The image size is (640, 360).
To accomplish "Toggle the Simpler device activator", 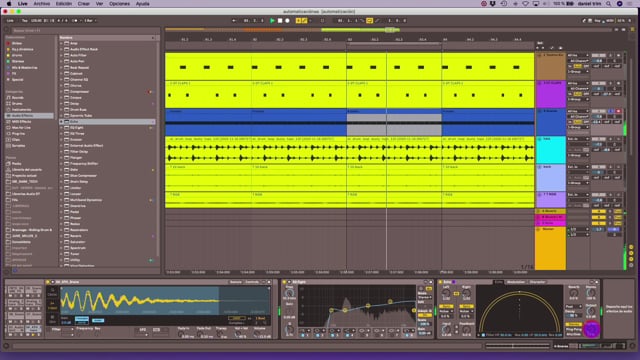I will tap(48, 282).
